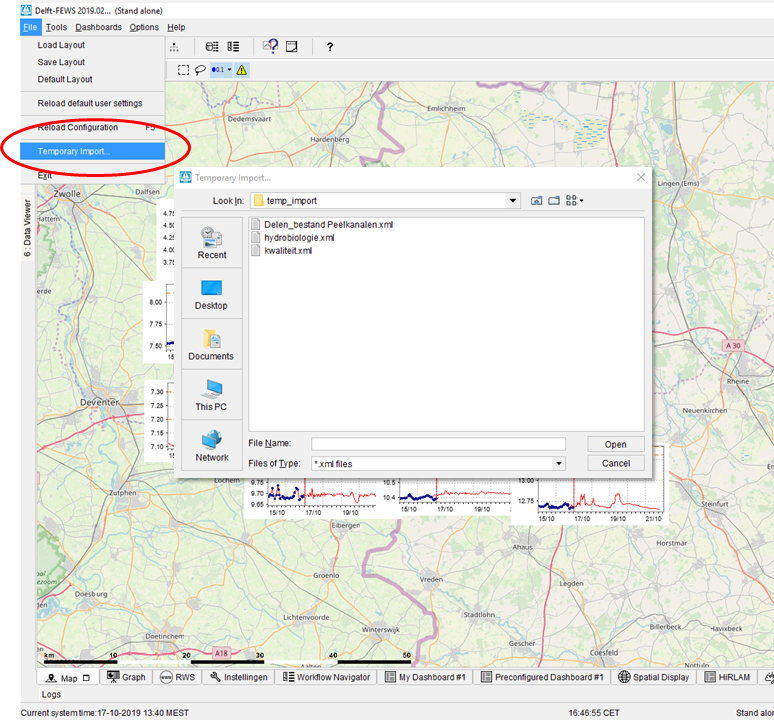The width and height of the screenshot is (774, 720).
Task: Open the Options menu
Action: click(x=144, y=27)
